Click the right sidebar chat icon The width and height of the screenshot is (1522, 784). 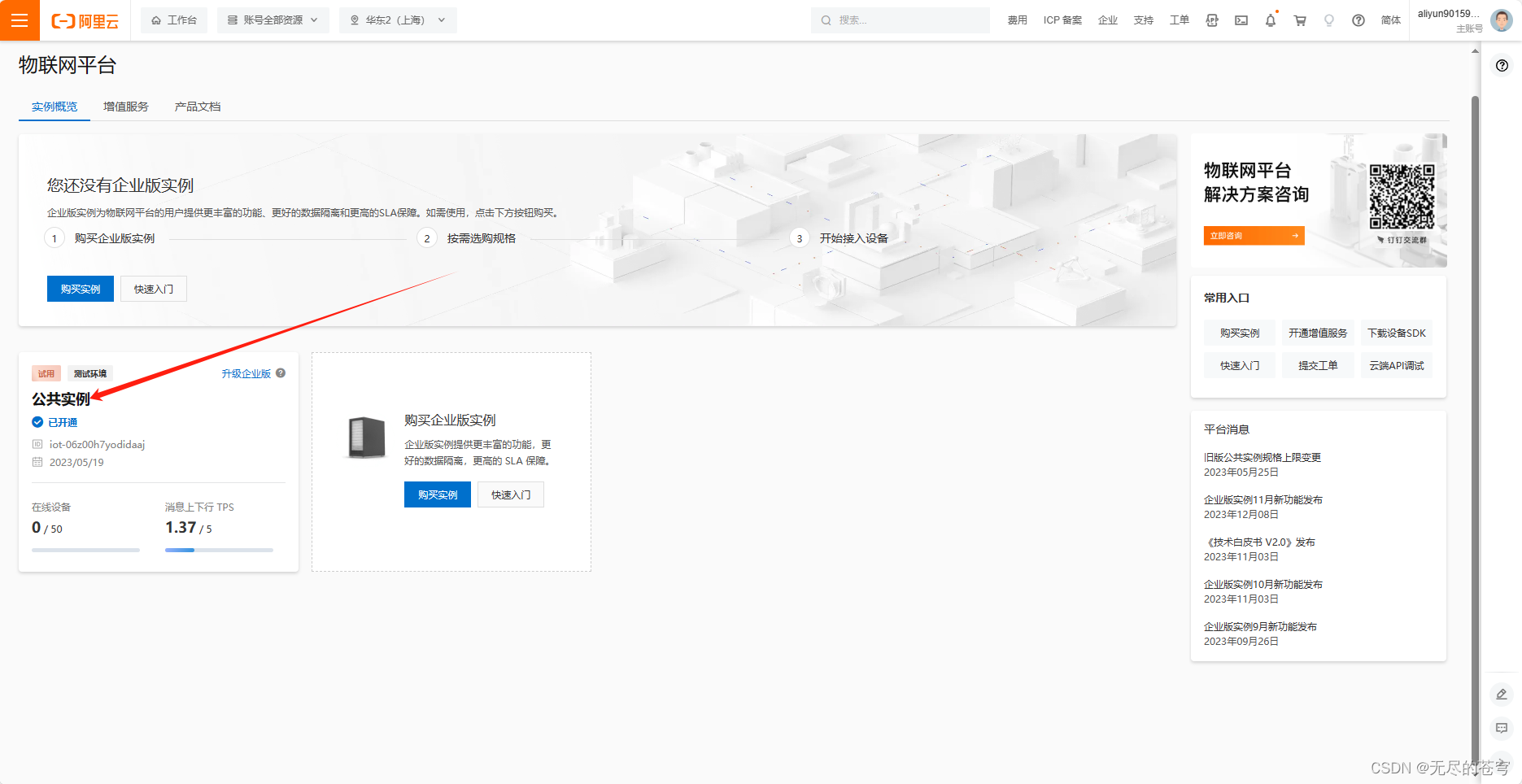pos(1502,728)
